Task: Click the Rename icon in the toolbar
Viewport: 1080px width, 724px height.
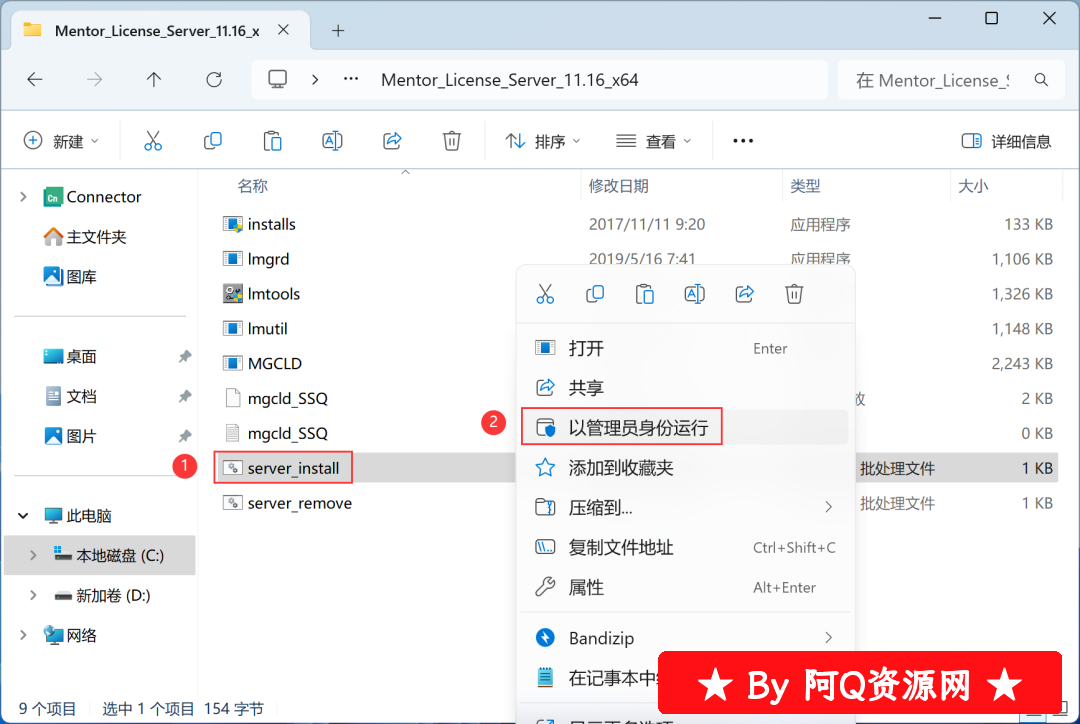Action: [x=332, y=141]
